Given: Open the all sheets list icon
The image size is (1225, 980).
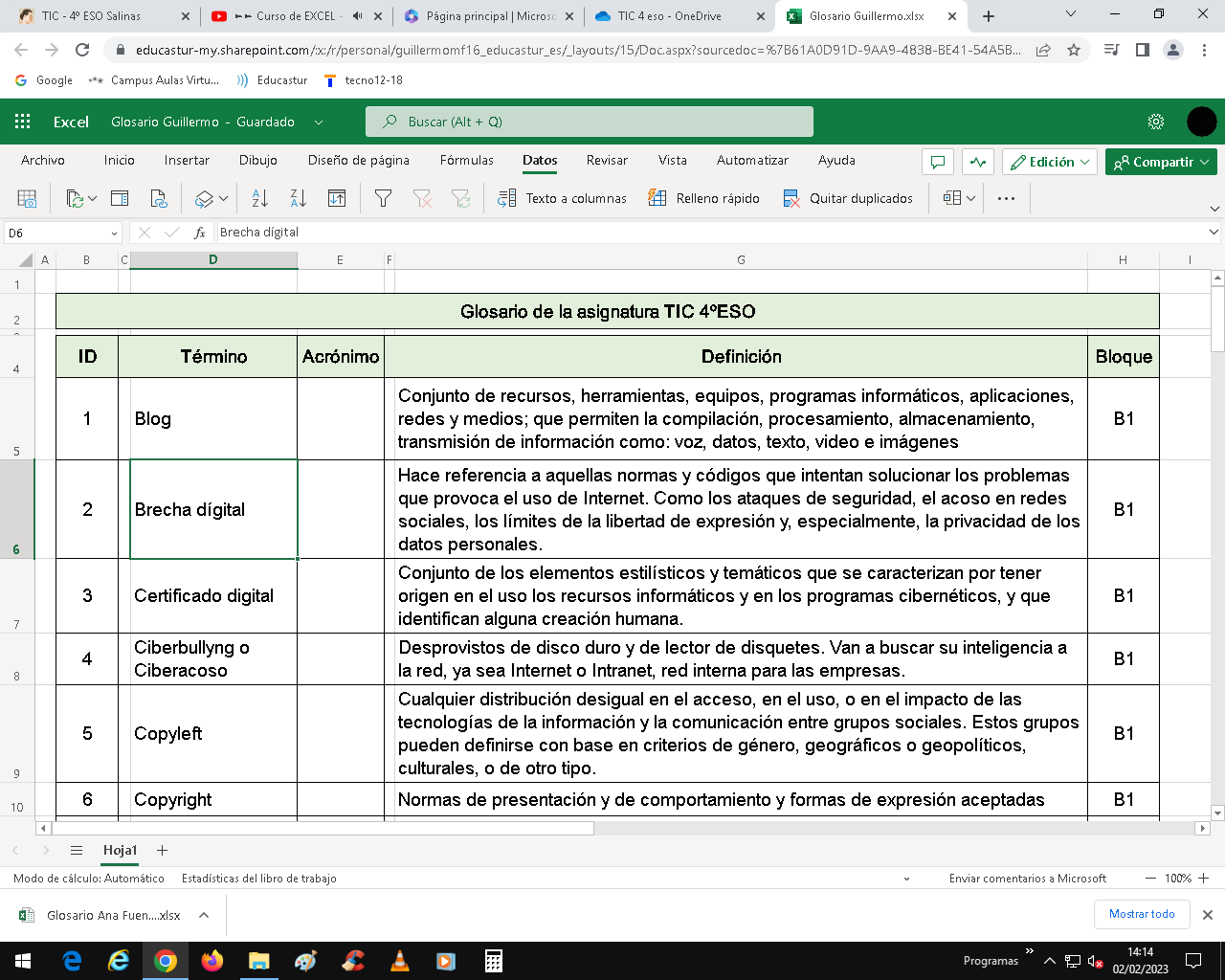Looking at the screenshot, I should [77, 850].
